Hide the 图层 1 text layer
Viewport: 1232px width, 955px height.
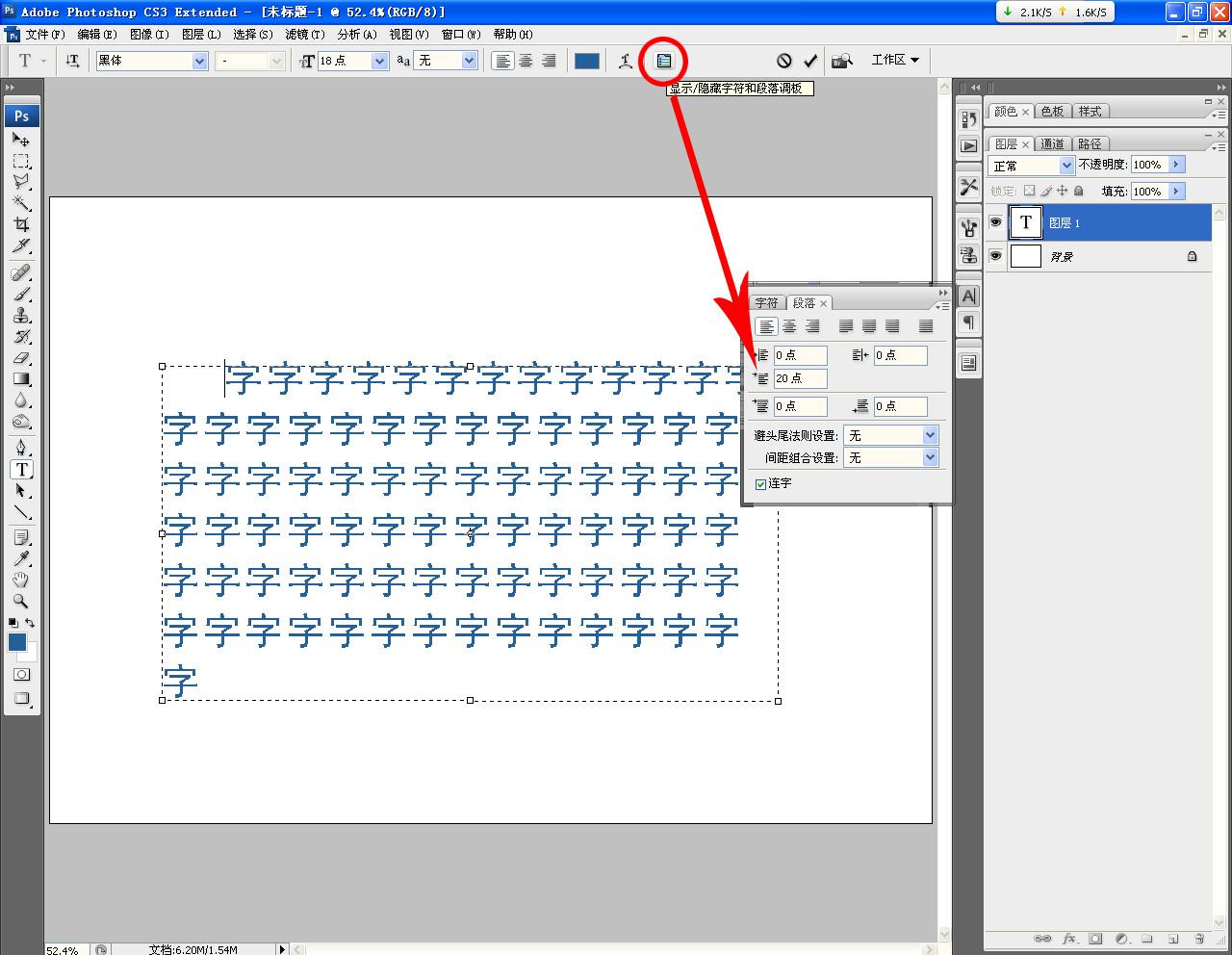click(x=995, y=222)
